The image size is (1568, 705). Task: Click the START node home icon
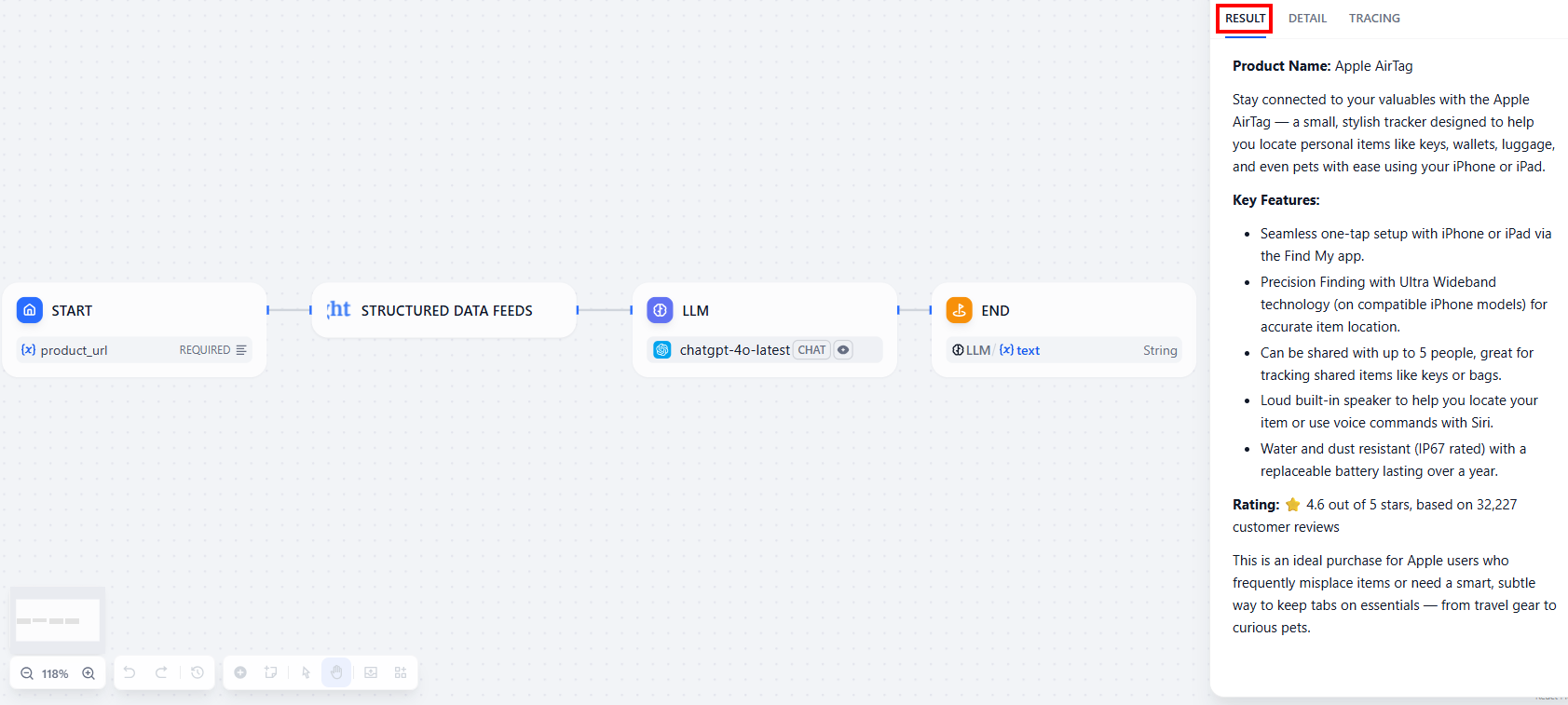point(30,310)
